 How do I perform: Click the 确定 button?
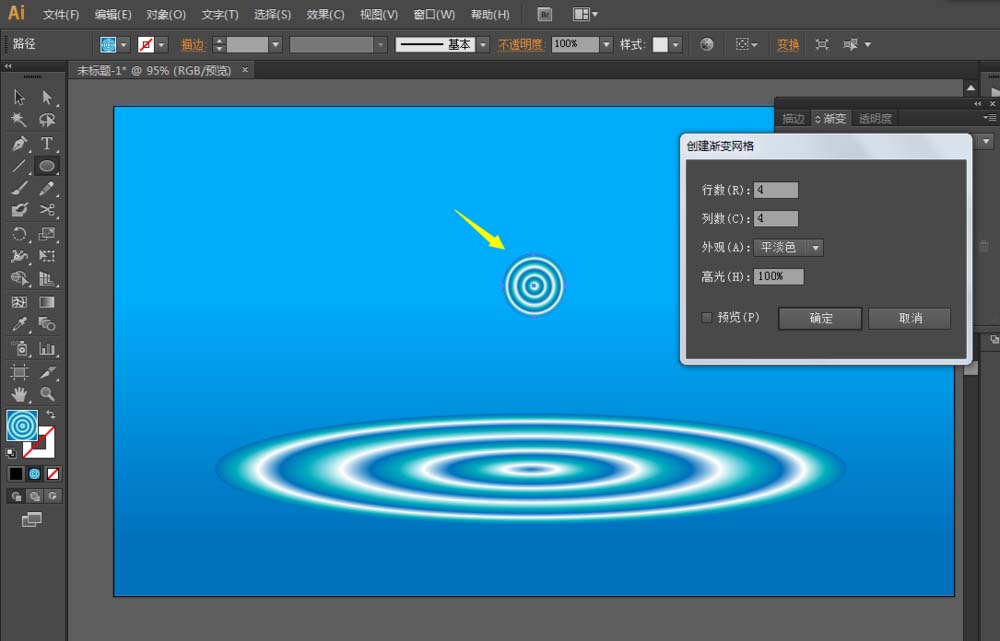(x=820, y=318)
